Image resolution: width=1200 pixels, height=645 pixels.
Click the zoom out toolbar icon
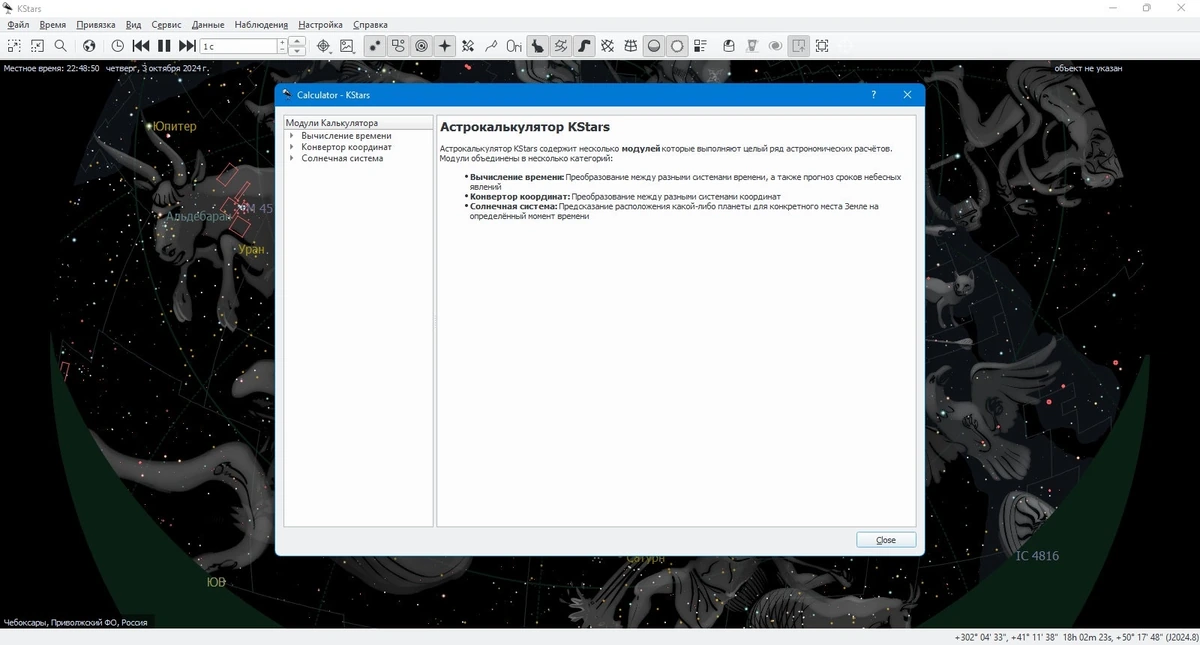click(37, 46)
